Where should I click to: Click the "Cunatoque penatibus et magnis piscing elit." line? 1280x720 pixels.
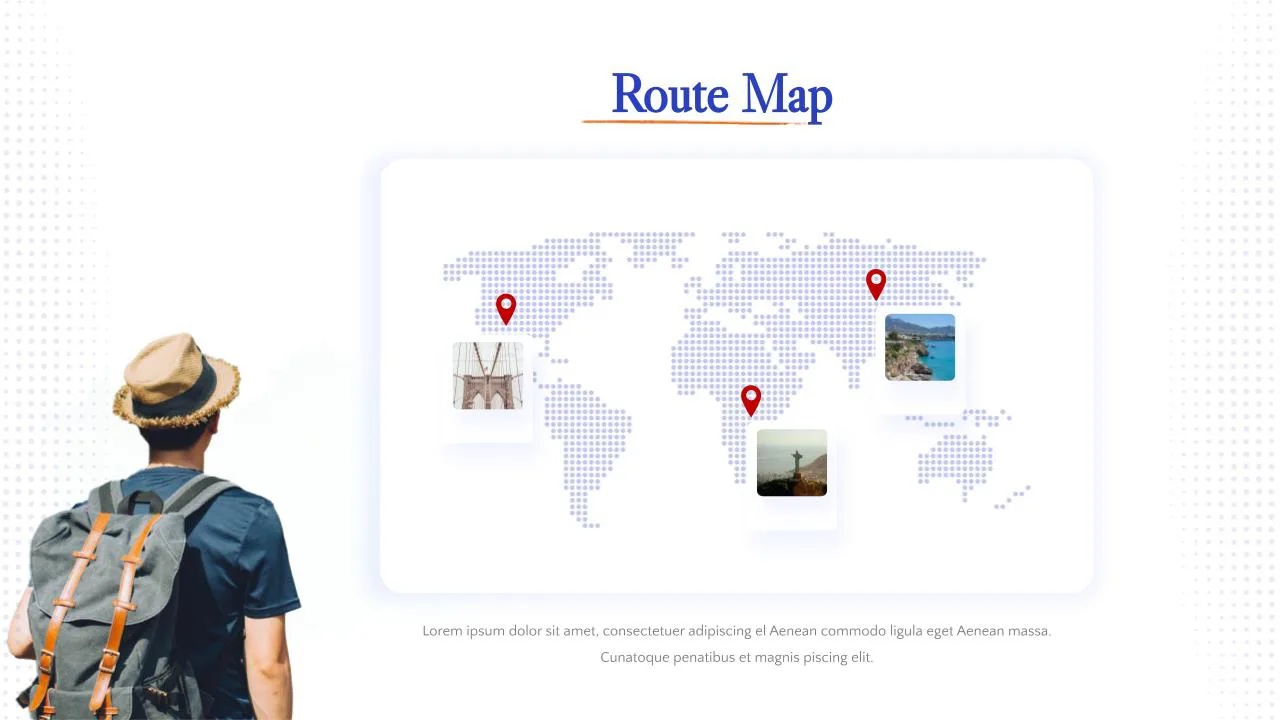pyautogui.click(x=737, y=657)
